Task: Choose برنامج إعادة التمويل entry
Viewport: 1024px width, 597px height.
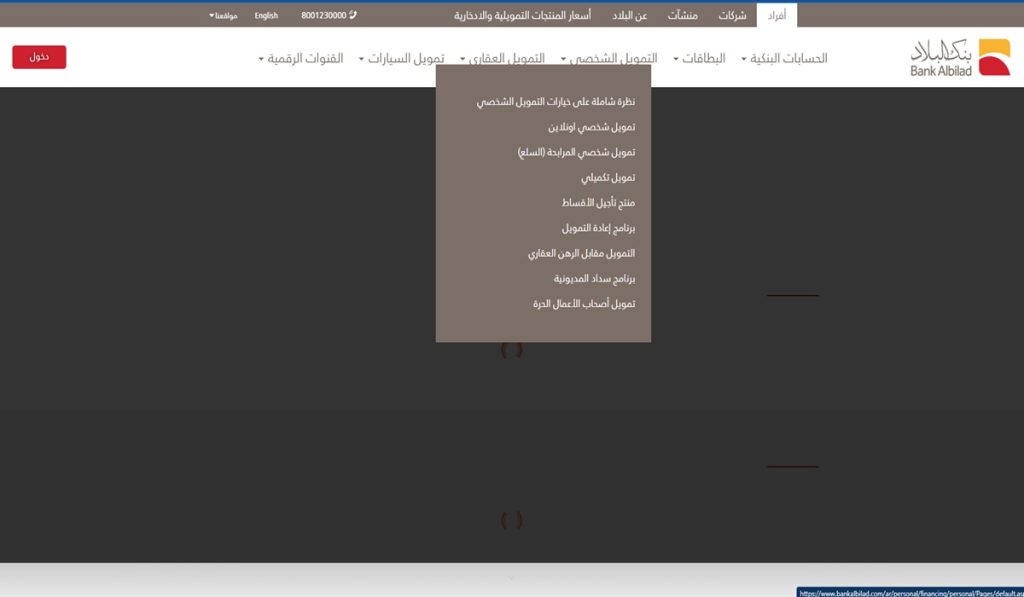Action: 598,228
